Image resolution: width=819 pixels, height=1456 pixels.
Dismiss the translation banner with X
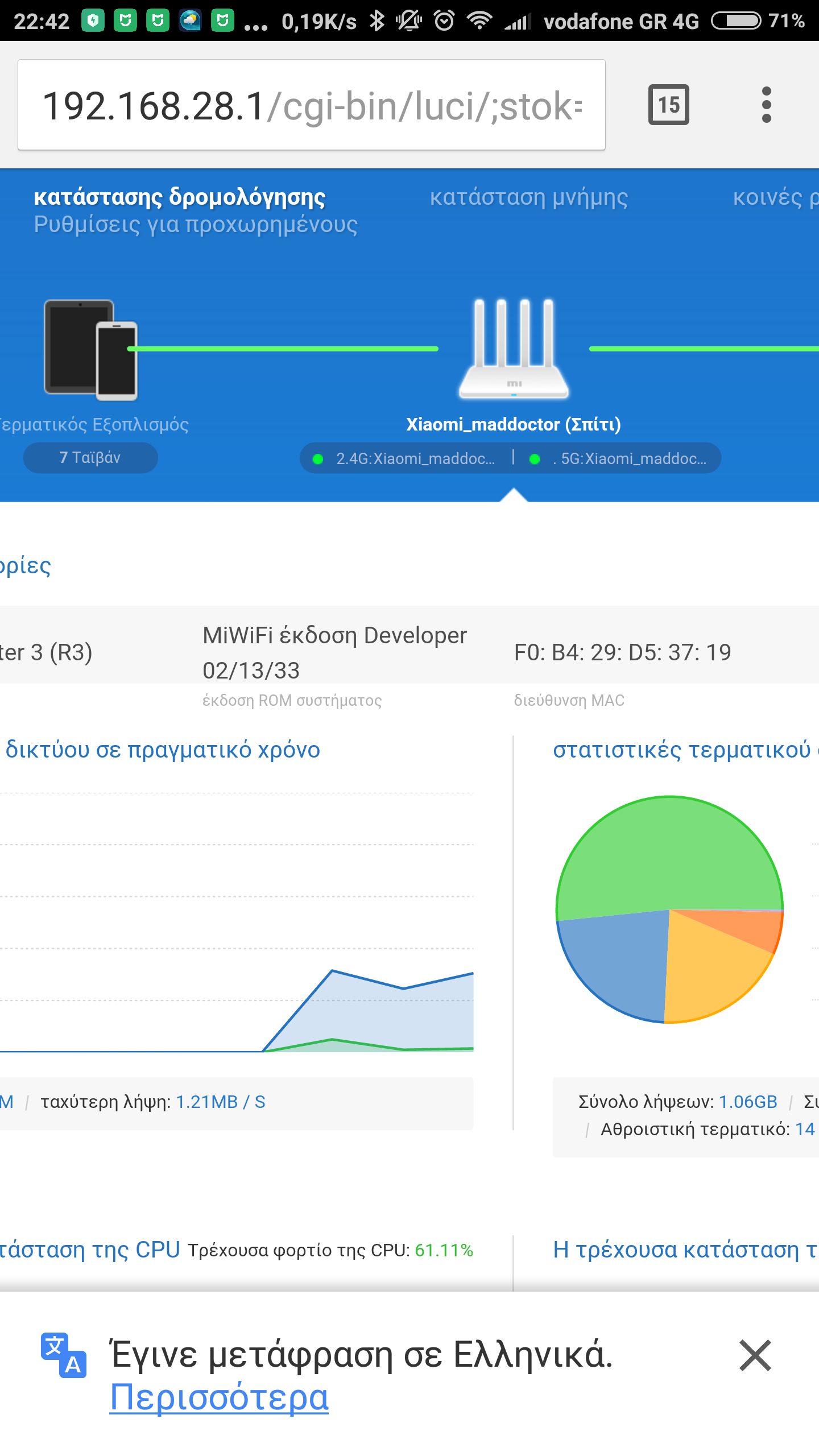point(755,1355)
